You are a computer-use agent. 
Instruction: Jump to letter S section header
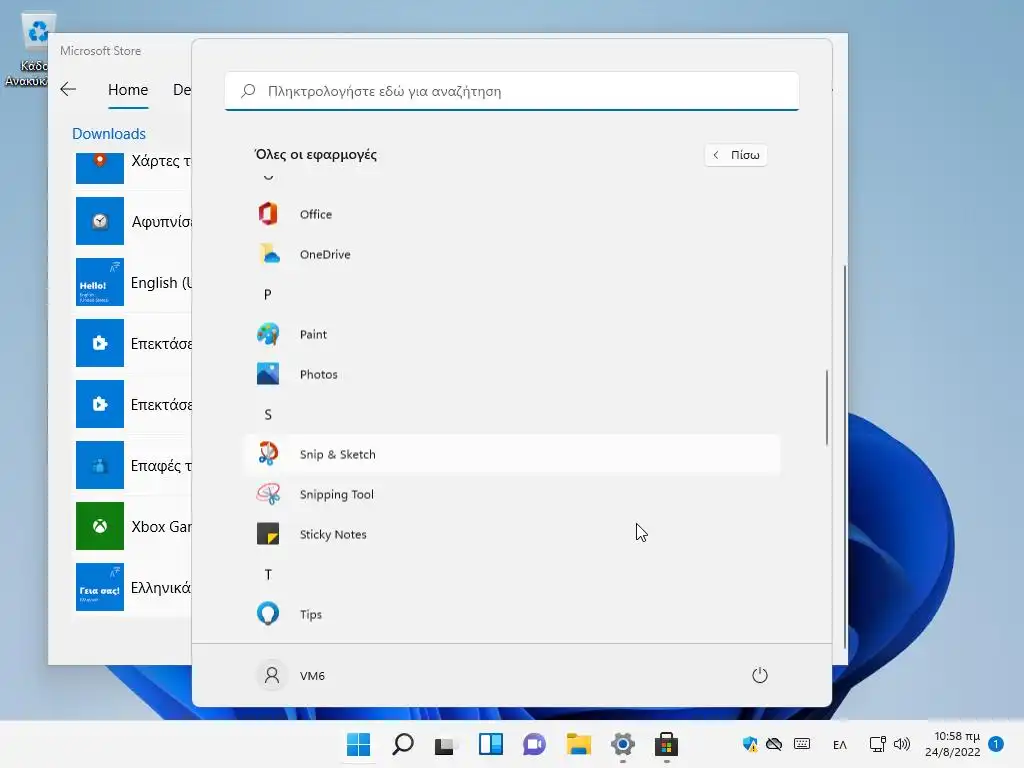click(x=268, y=415)
